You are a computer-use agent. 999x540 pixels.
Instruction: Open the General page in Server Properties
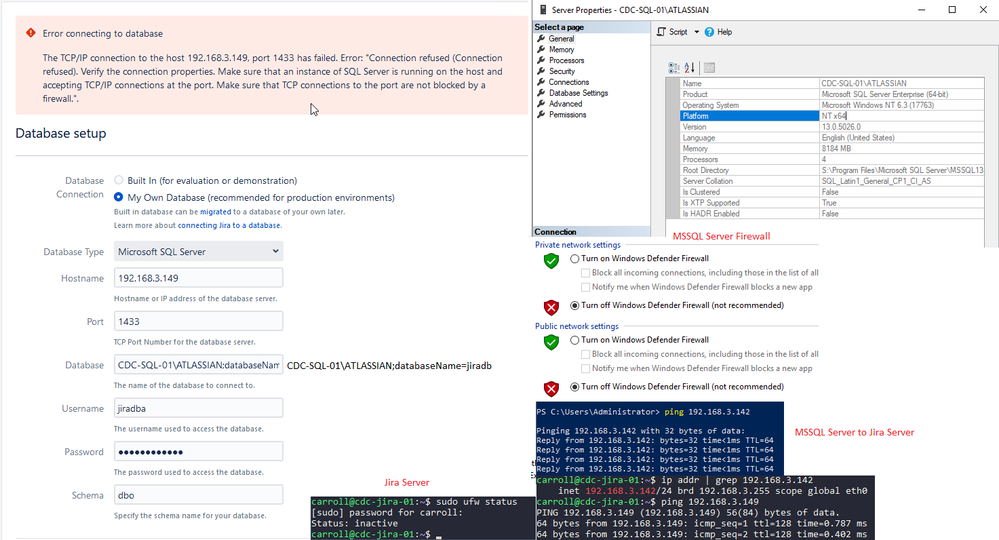click(x=561, y=39)
